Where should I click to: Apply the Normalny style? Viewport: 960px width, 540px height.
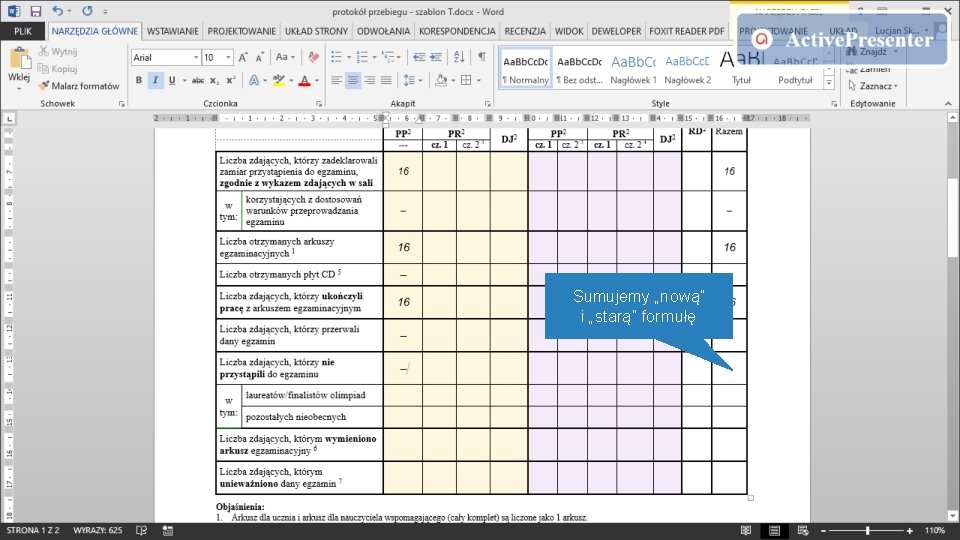(x=525, y=68)
